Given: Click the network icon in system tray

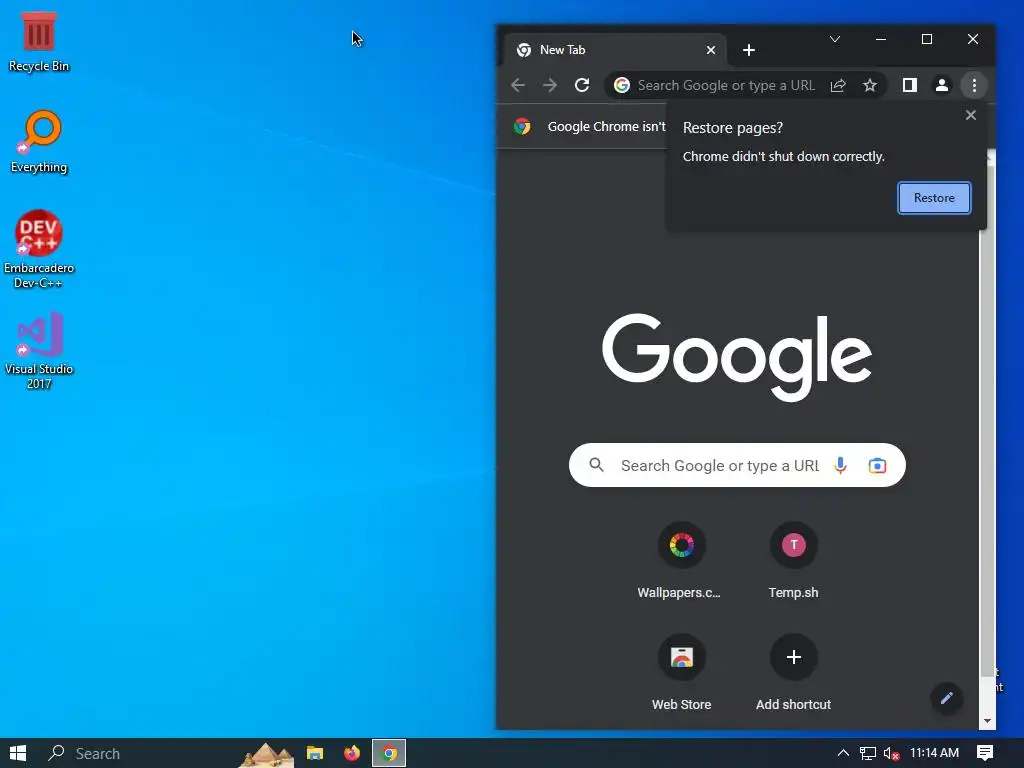Looking at the screenshot, I should 867,753.
